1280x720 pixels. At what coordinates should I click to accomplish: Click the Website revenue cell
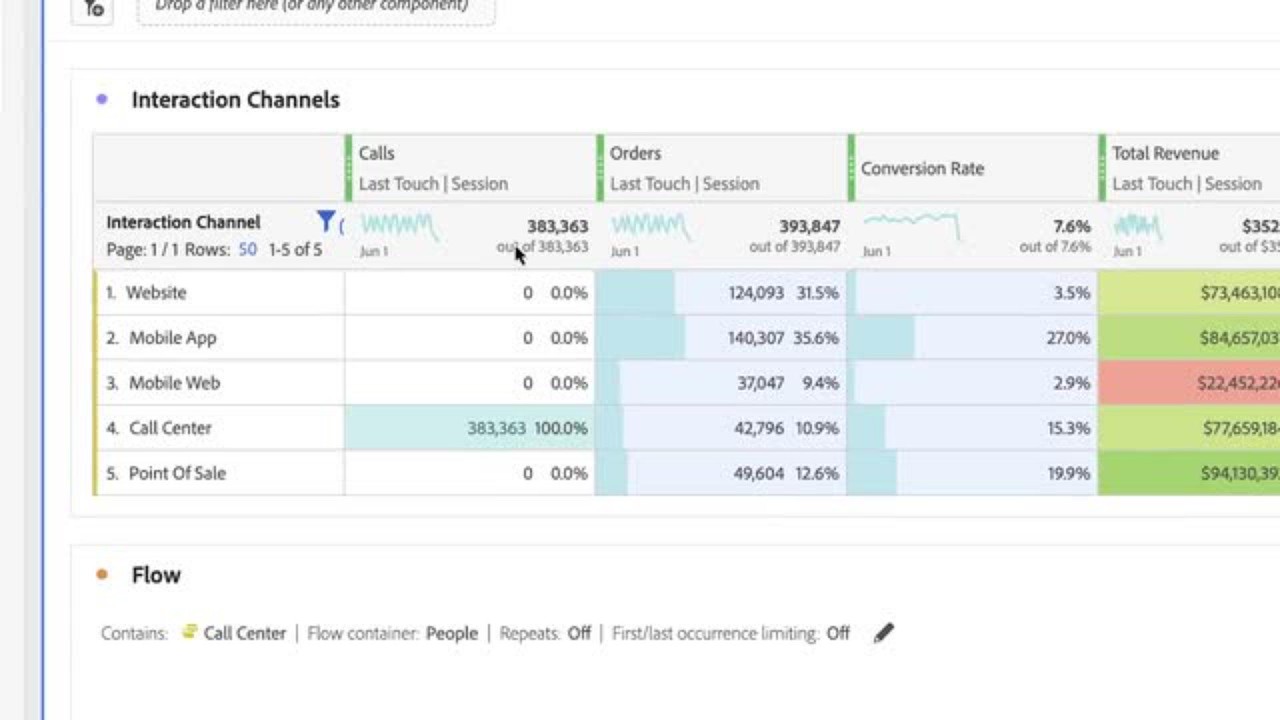pyautogui.click(x=1189, y=292)
